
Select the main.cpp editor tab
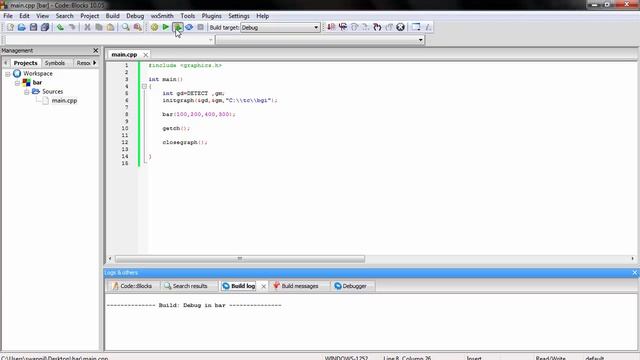pyautogui.click(x=124, y=54)
